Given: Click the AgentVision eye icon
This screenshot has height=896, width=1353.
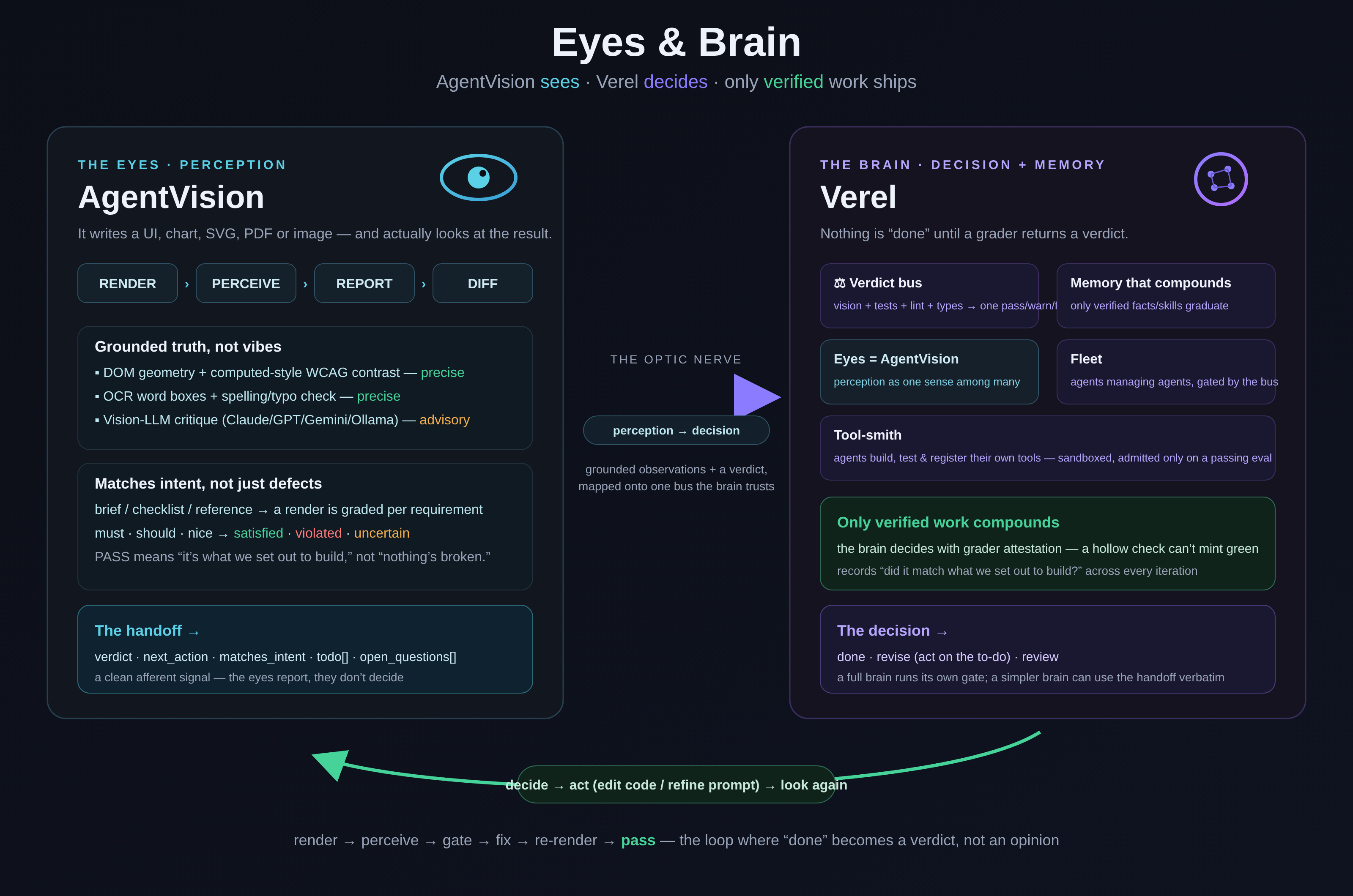Looking at the screenshot, I should click(479, 177).
